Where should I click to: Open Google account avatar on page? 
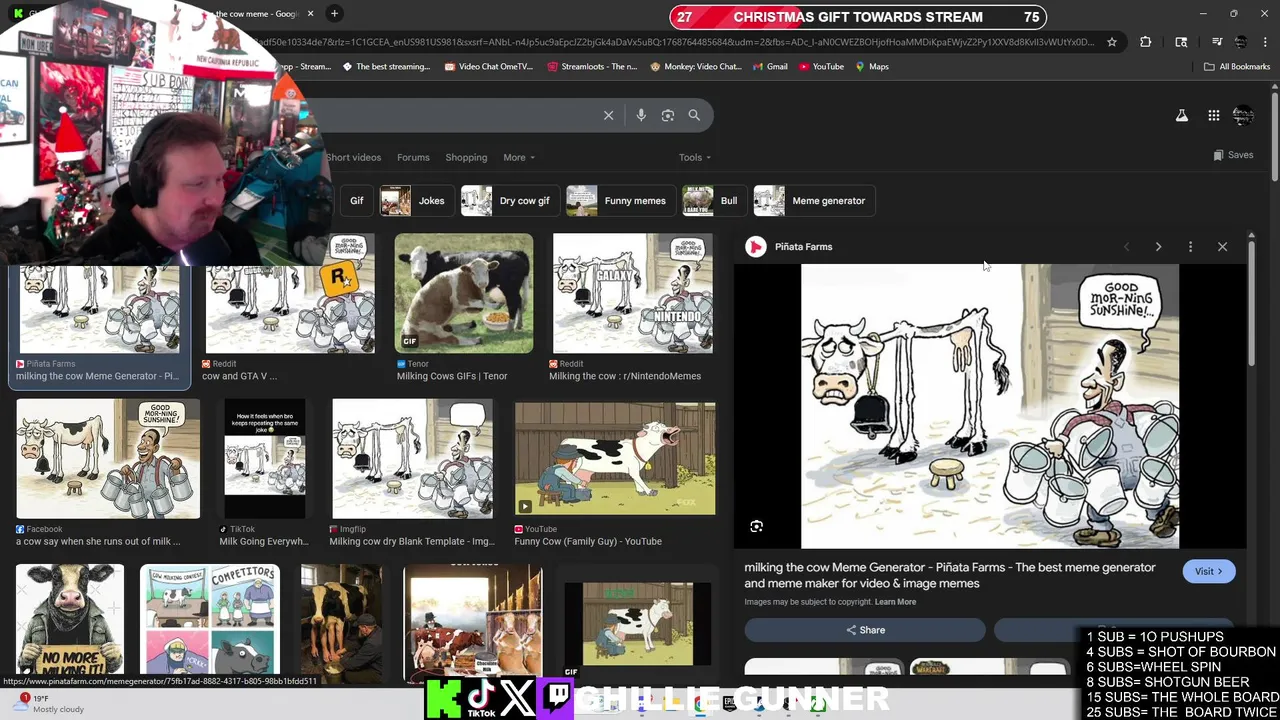click(x=1243, y=116)
